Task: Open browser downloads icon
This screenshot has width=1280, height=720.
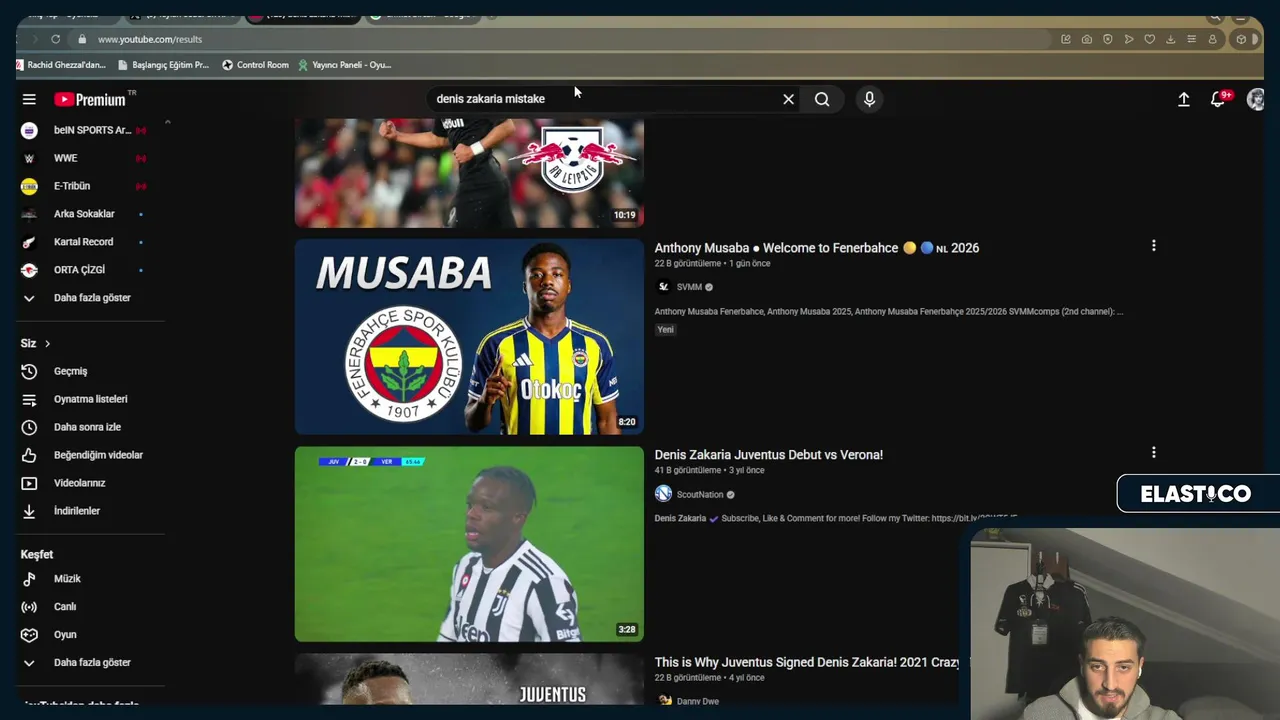Action: point(1171,39)
